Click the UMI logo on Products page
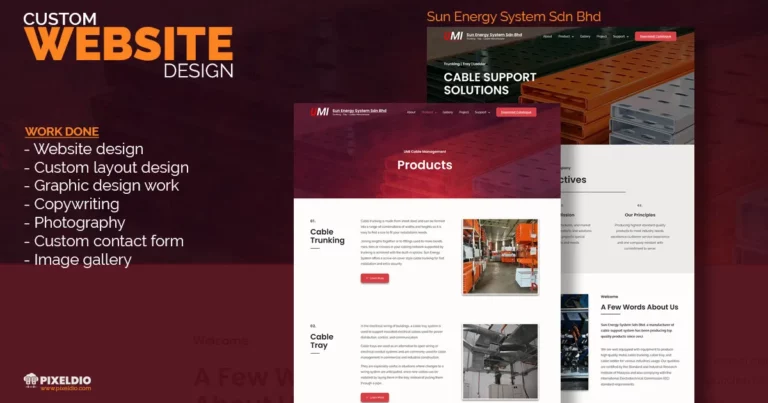 pyautogui.click(x=319, y=112)
